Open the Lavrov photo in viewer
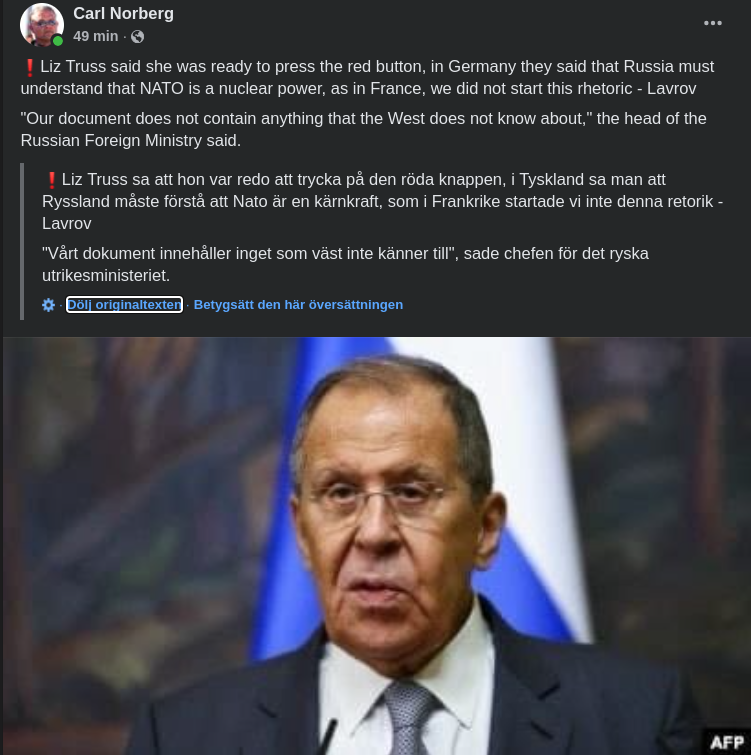 377,546
